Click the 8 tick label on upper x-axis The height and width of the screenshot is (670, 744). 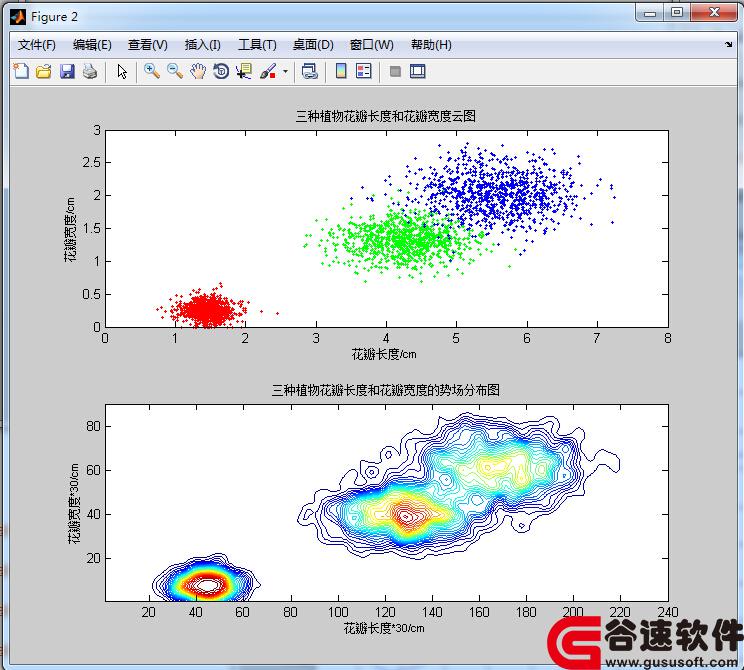point(668,338)
